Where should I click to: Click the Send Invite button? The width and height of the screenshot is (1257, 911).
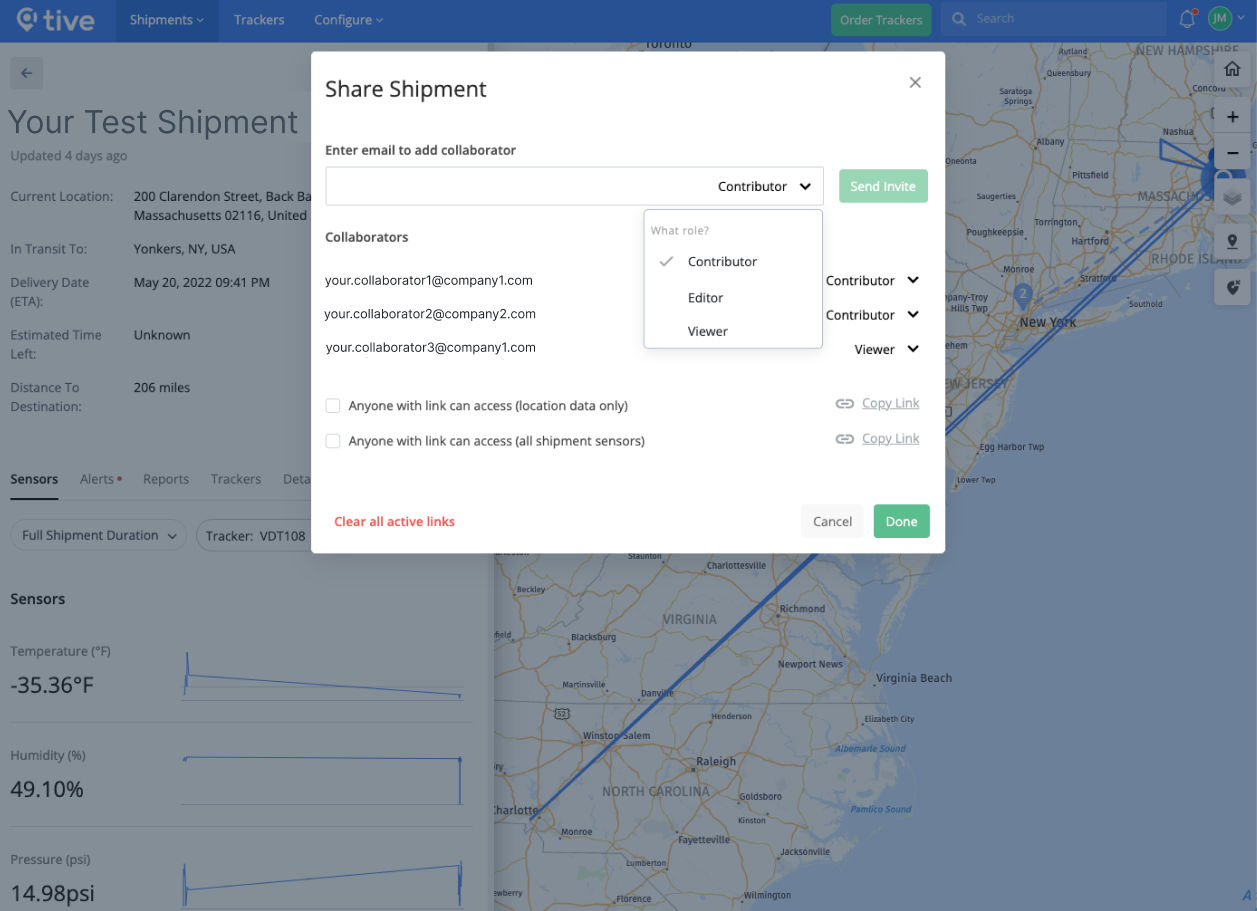883,187
